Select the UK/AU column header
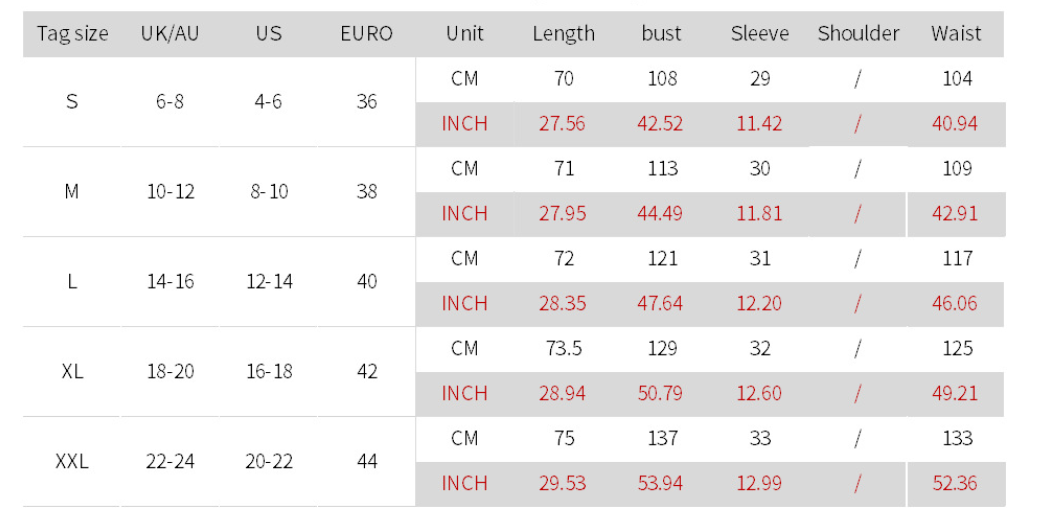Image resolution: width=1049 pixels, height=516 pixels. [x=170, y=33]
